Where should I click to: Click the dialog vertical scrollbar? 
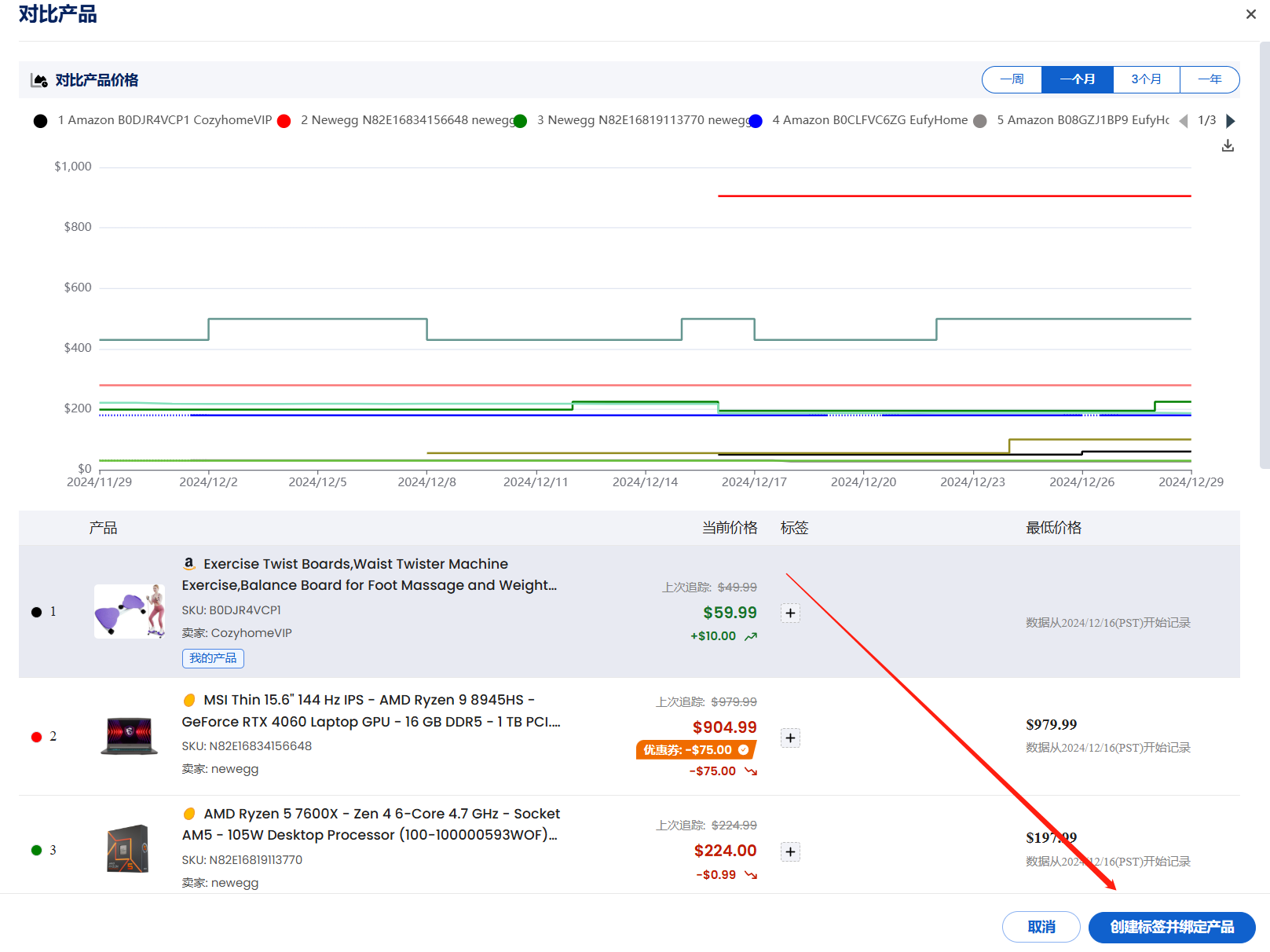coord(1265,255)
